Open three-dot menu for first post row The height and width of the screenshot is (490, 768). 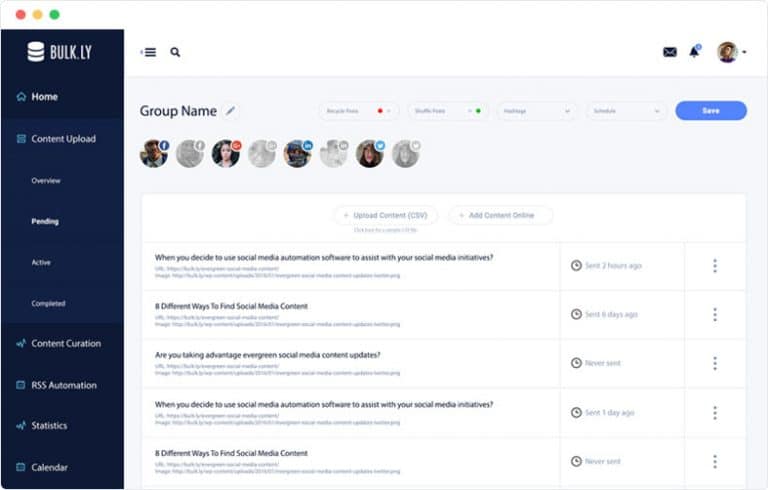pyautogui.click(x=714, y=265)
